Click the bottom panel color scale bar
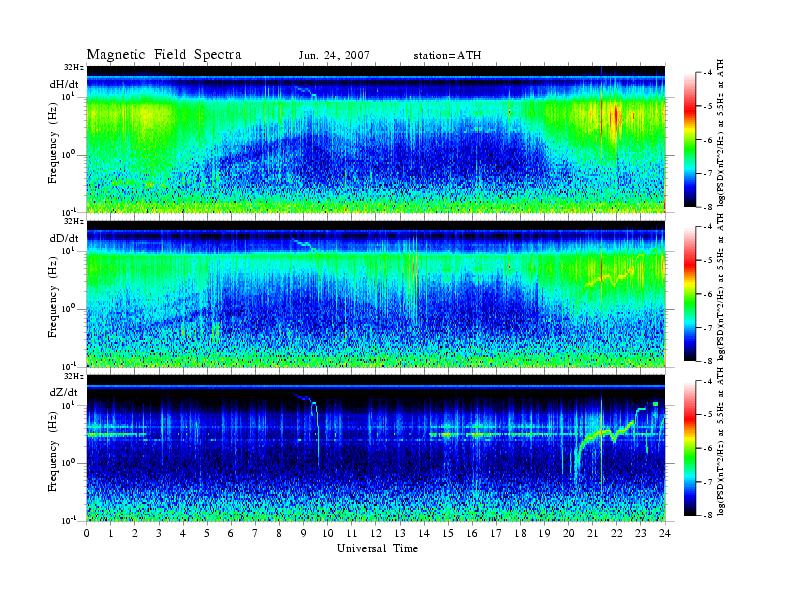792x612 pixels. [x=690, y=448]
